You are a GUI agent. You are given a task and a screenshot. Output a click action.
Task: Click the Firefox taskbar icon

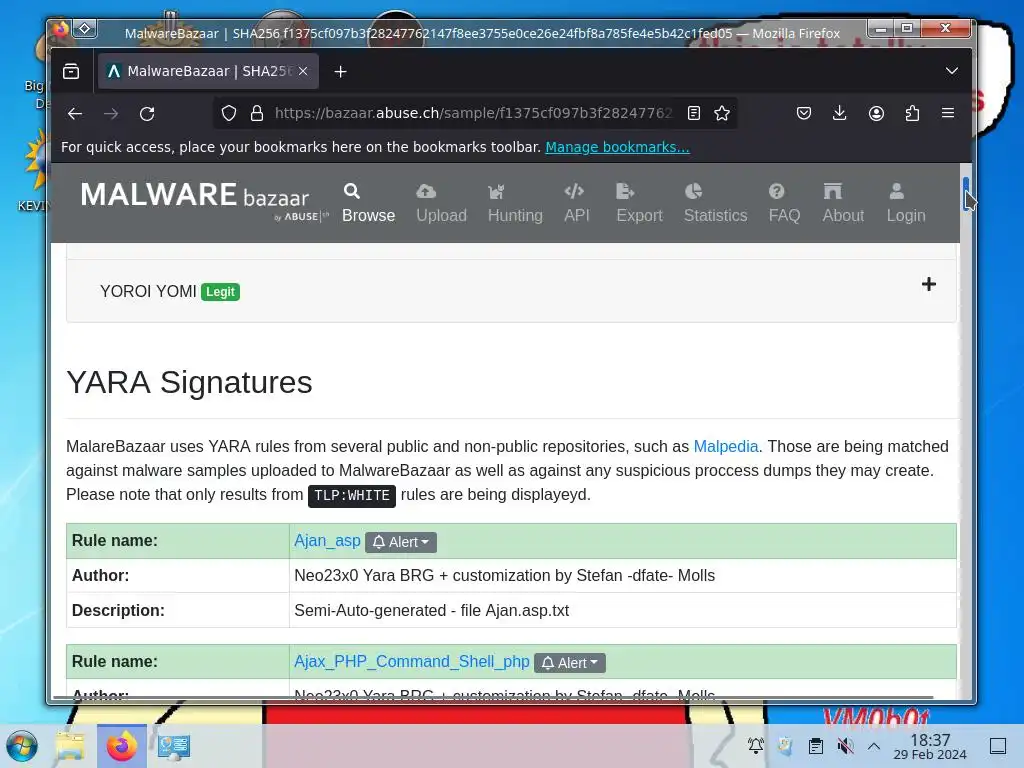(121, 746)
